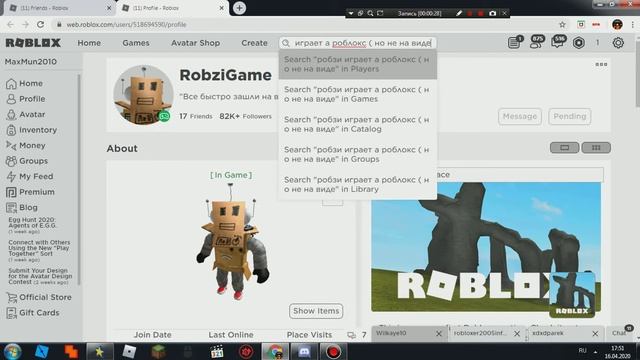Viewport: 640px width, 360px height.
Task: Go to Home in the sidebar
Action: pyautogui.click(x=25, y=83)
